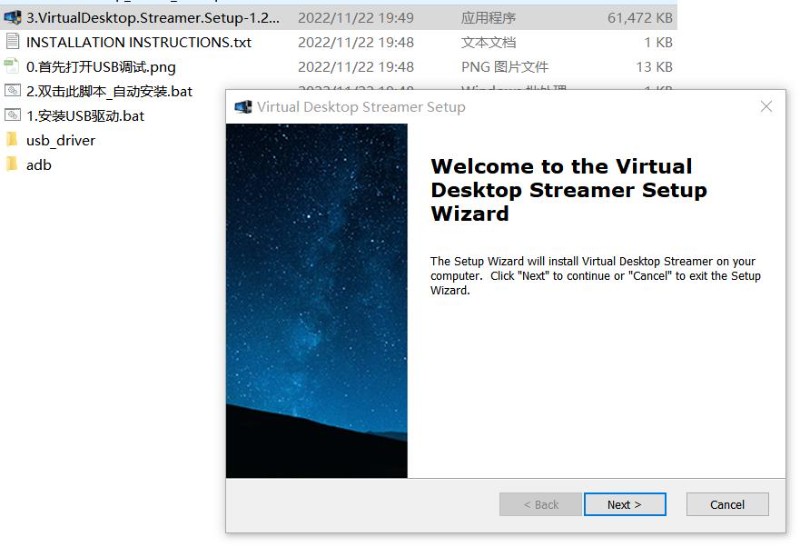Click the Setup Wizard description paragraph
The width and height of the screenshot is (800, 547).
click(x=595, y=276)
